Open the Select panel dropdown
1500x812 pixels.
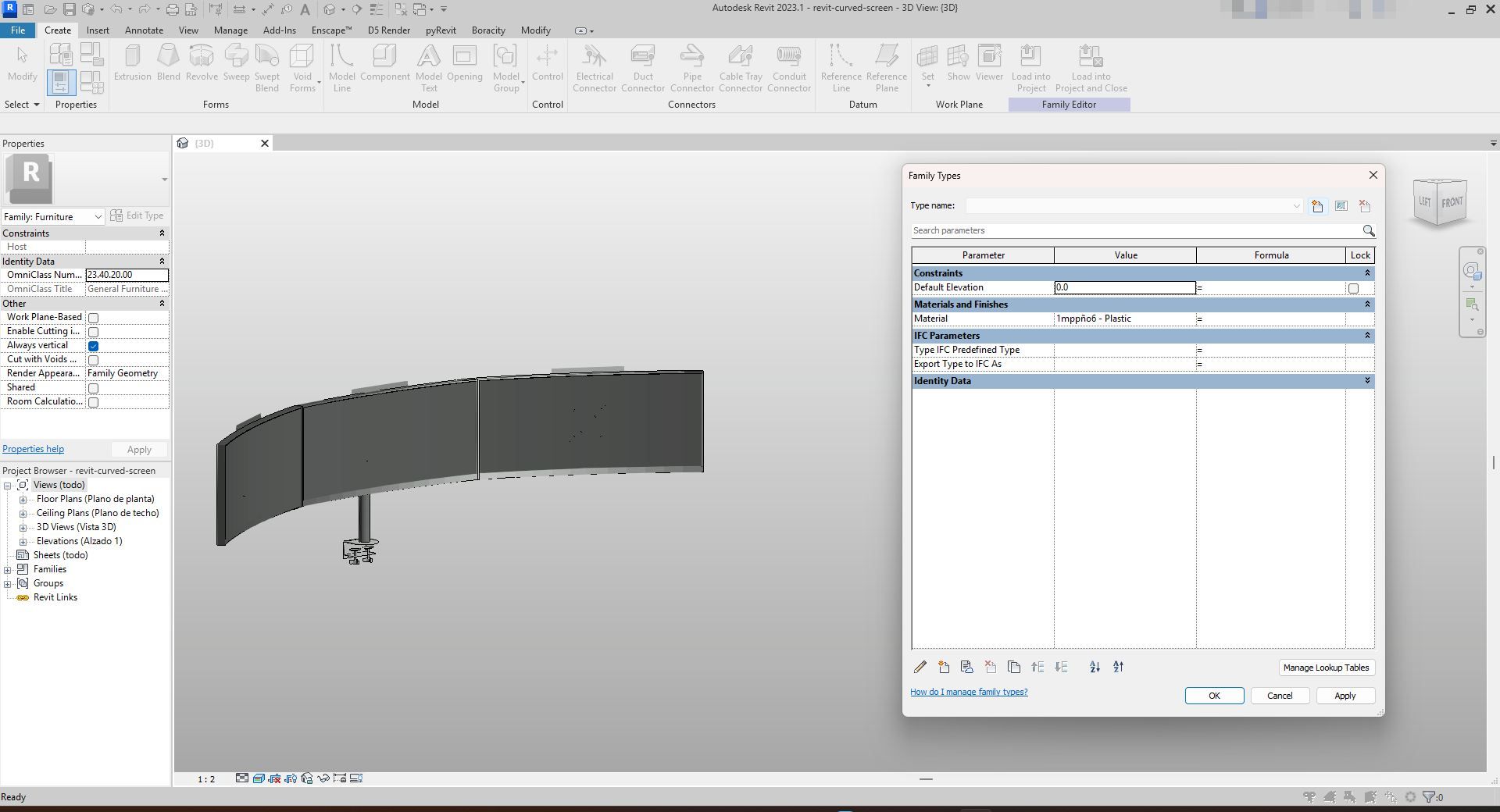pos(22,105)
